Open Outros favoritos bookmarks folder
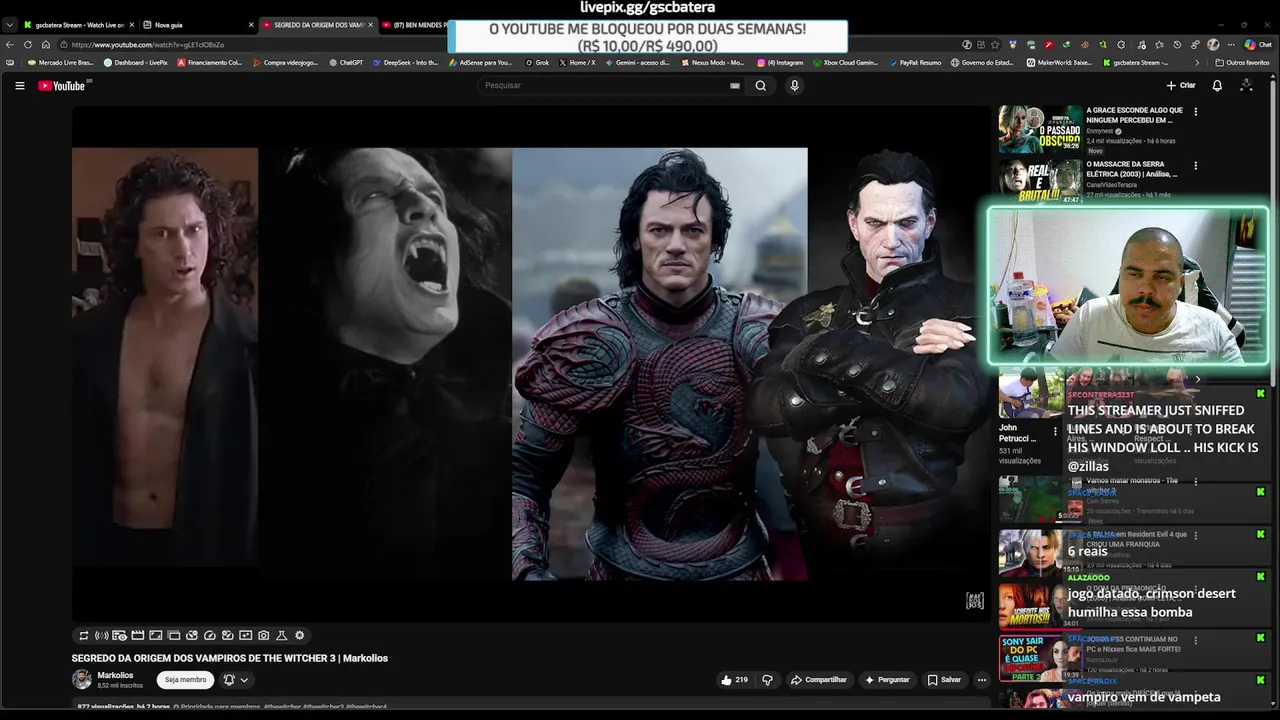 1243,62
